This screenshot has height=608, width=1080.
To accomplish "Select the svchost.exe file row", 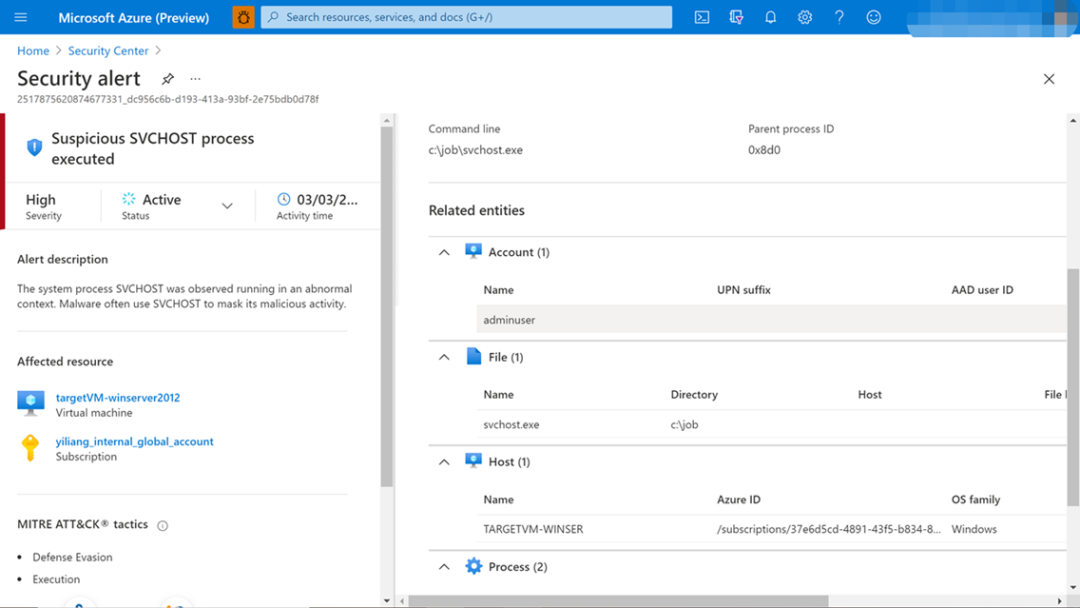I will click(x=771, y=424).
